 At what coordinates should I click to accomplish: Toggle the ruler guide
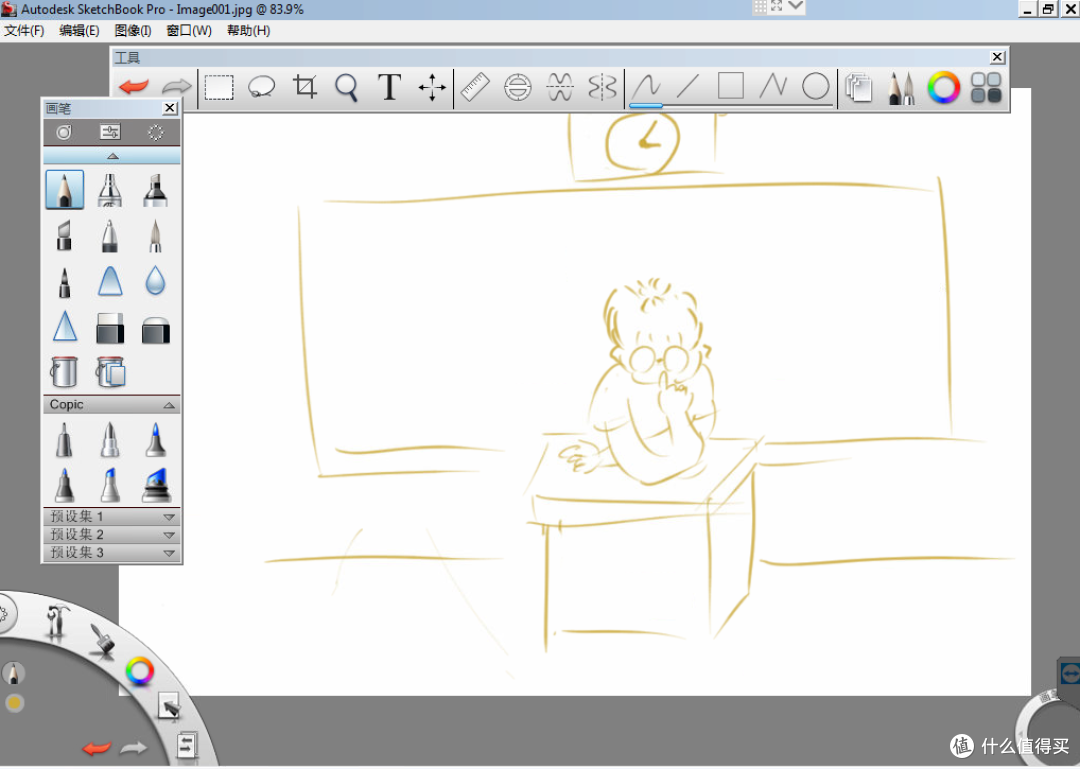click(475, 88)
